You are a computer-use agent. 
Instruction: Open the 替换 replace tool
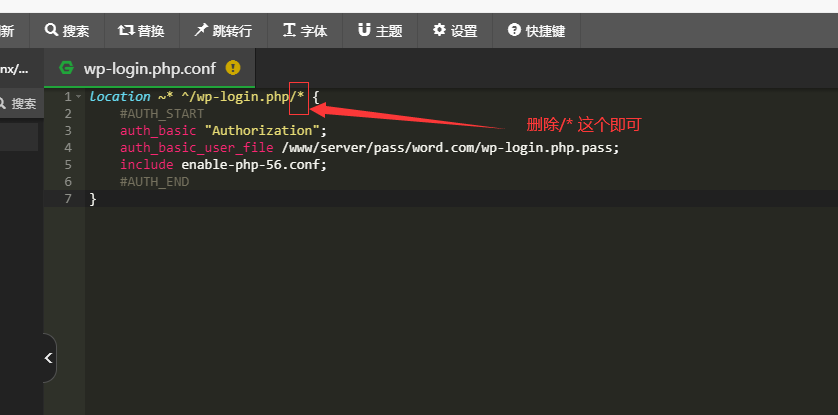(x=141, y=31)
